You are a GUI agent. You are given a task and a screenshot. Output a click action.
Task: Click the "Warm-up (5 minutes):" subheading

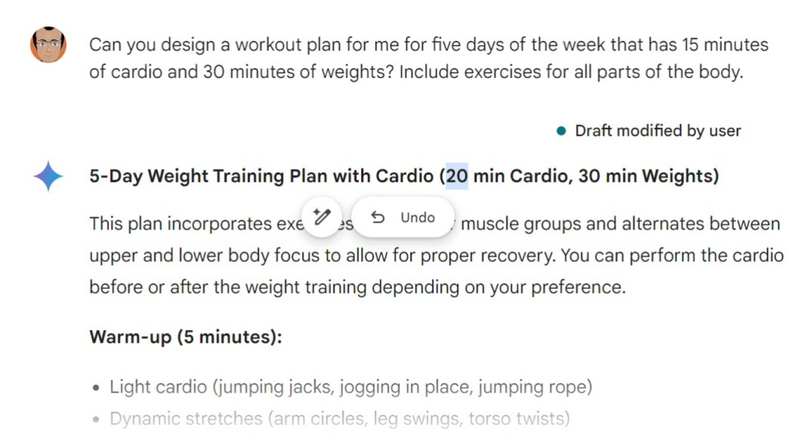tap(185, 337)
